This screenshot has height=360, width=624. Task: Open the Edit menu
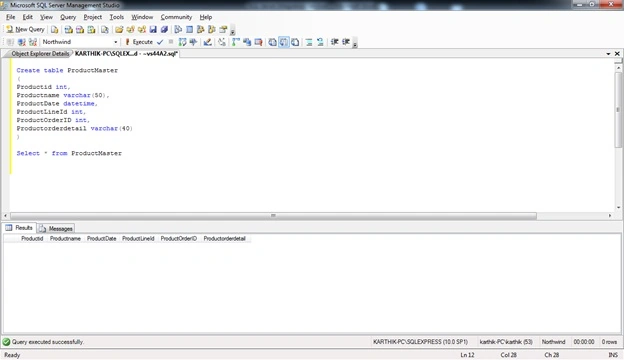27,17
